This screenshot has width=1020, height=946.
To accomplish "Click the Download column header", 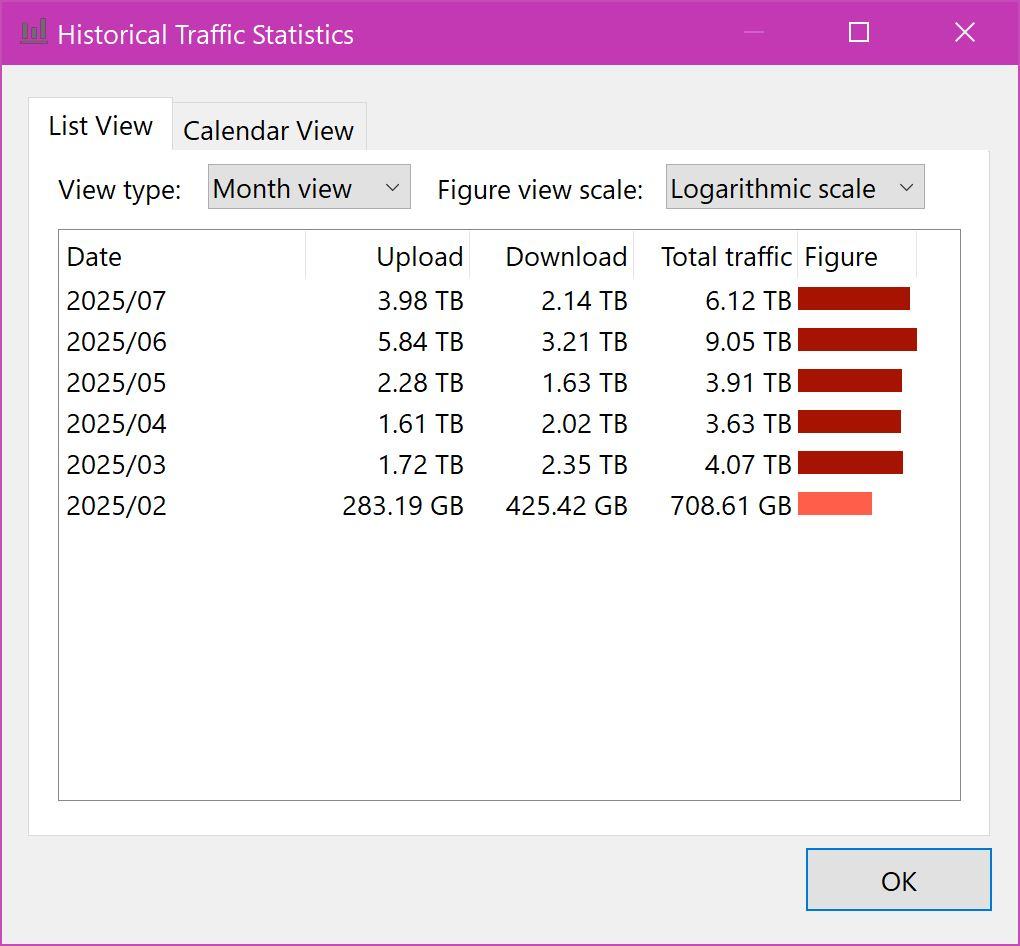I will (552, 257).
